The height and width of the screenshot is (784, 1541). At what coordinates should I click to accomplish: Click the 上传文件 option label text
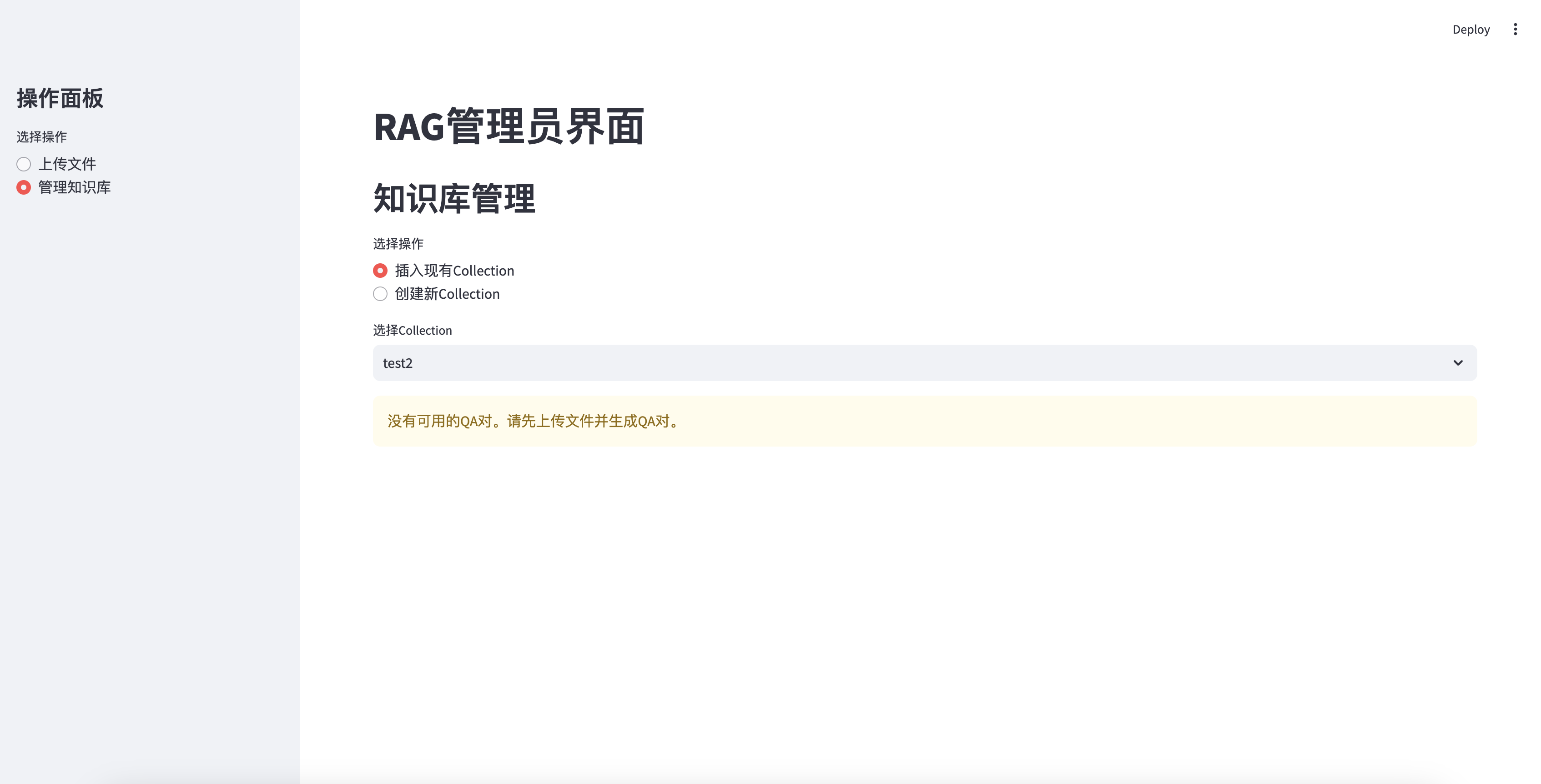[x=67, y=164]
